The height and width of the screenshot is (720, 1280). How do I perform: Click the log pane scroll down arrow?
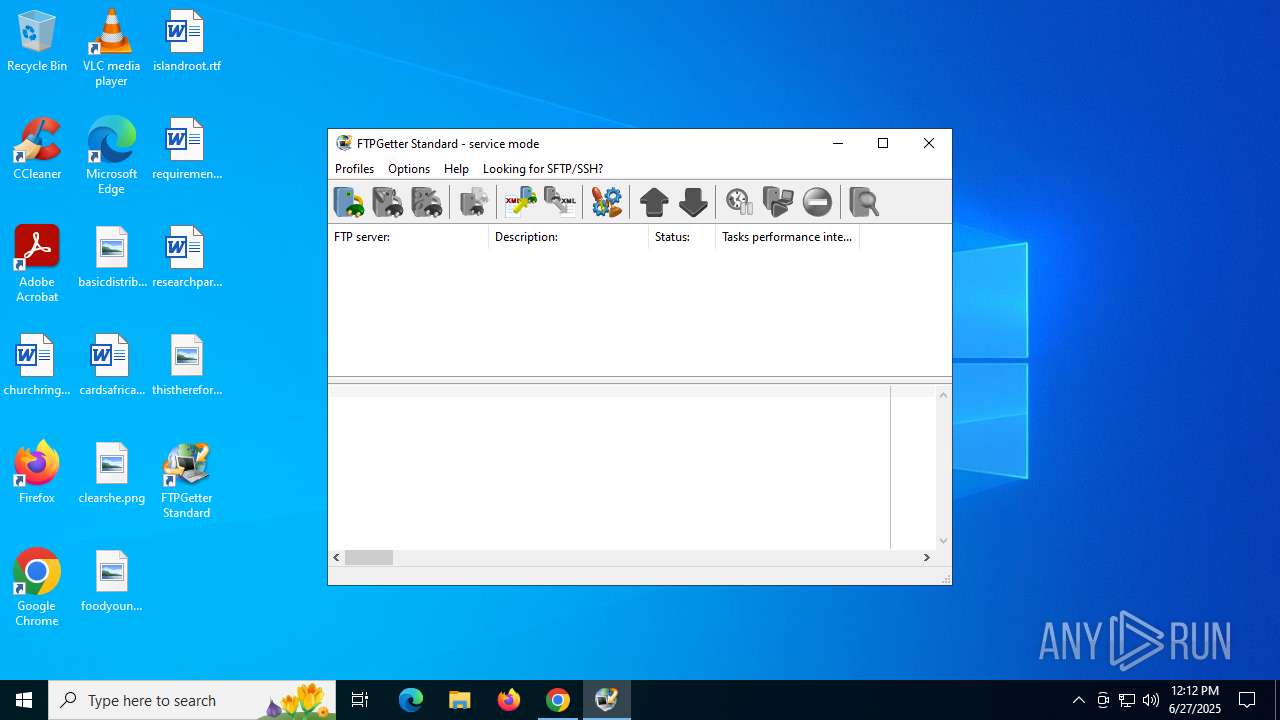click(943, 541)
